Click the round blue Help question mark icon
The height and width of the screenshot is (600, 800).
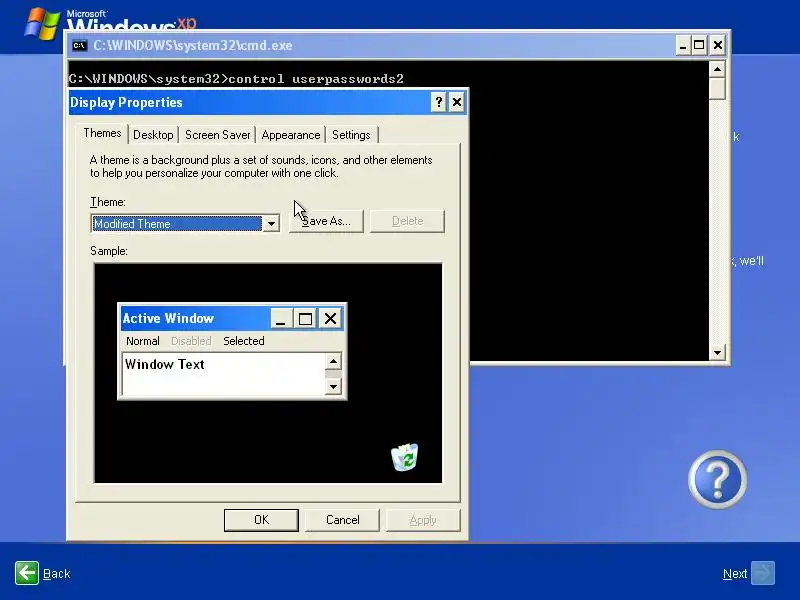click(717, 479)
